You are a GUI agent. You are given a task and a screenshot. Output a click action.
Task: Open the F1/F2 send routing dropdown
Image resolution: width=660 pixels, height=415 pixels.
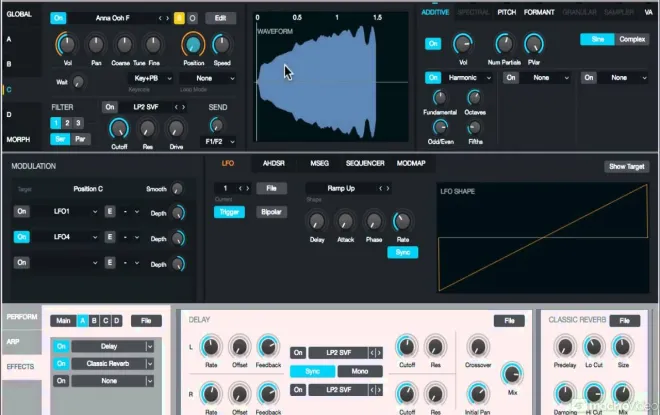point(218,142)
